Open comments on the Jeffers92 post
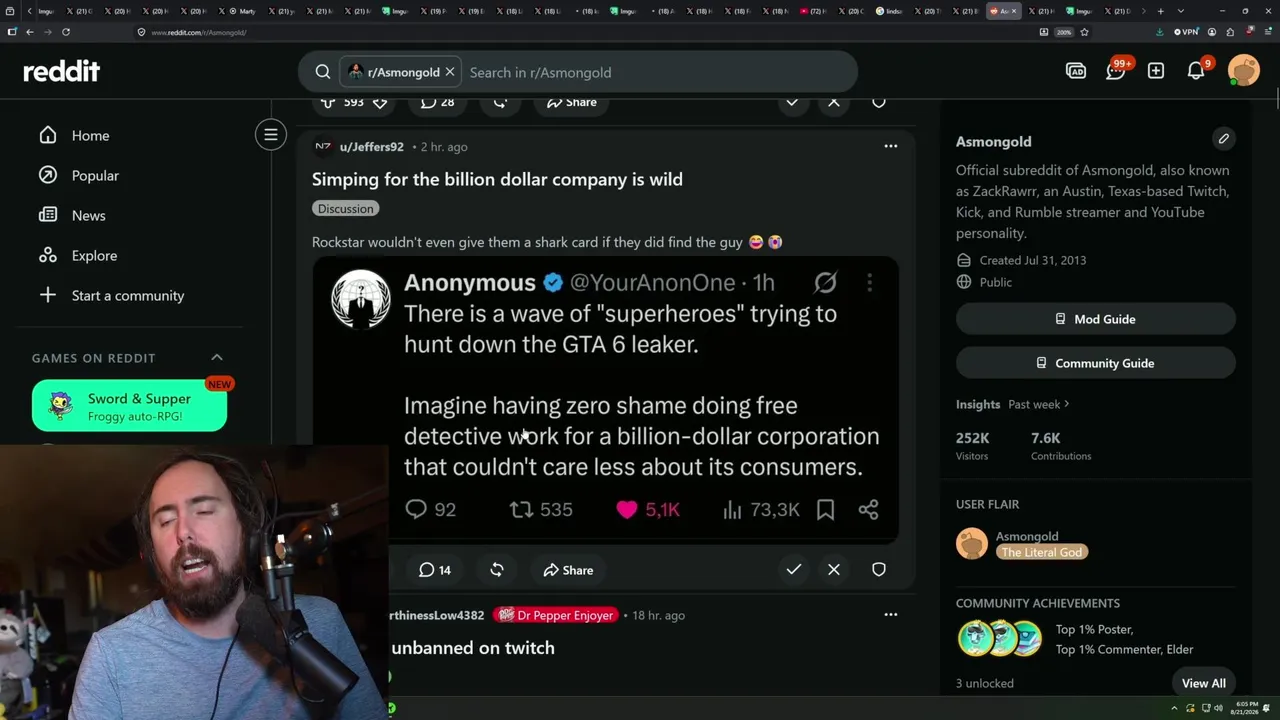Screen dimensions: 1280x720 click(435, 570)
